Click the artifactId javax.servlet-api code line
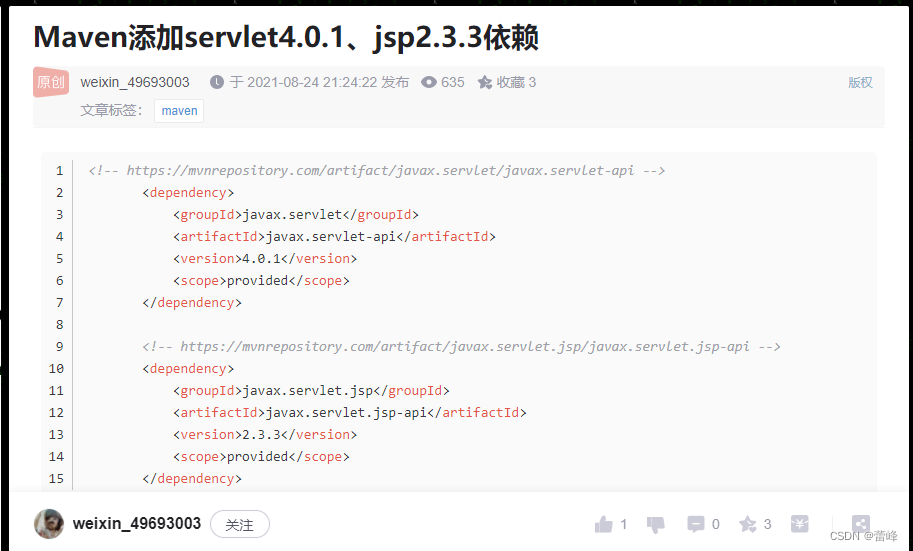913x551 pixels. [334, 236]
